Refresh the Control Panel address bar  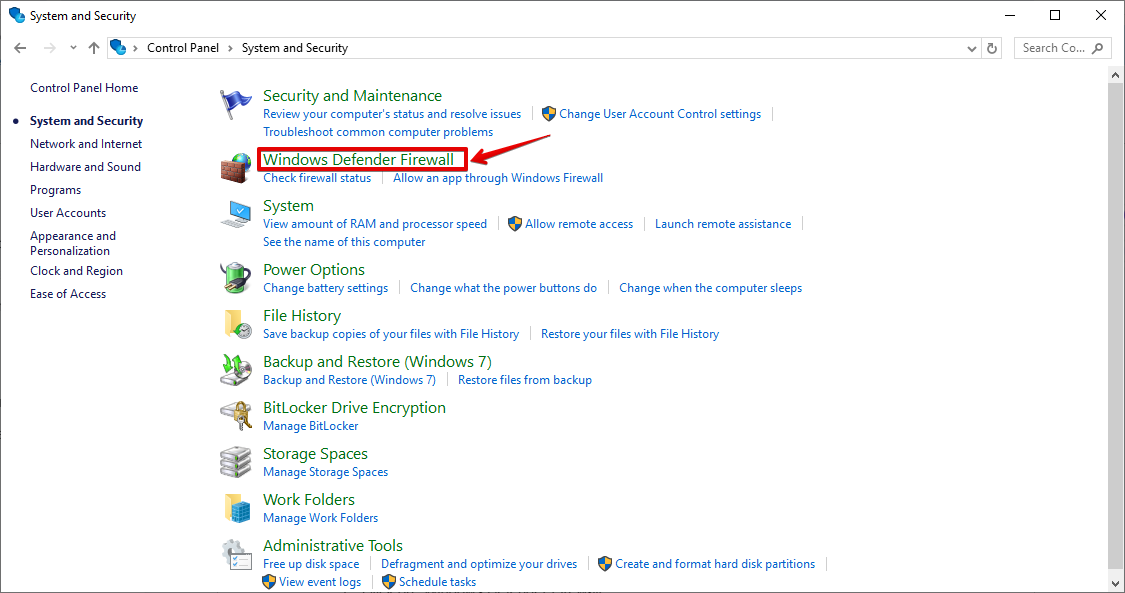(x=992, y=48)
